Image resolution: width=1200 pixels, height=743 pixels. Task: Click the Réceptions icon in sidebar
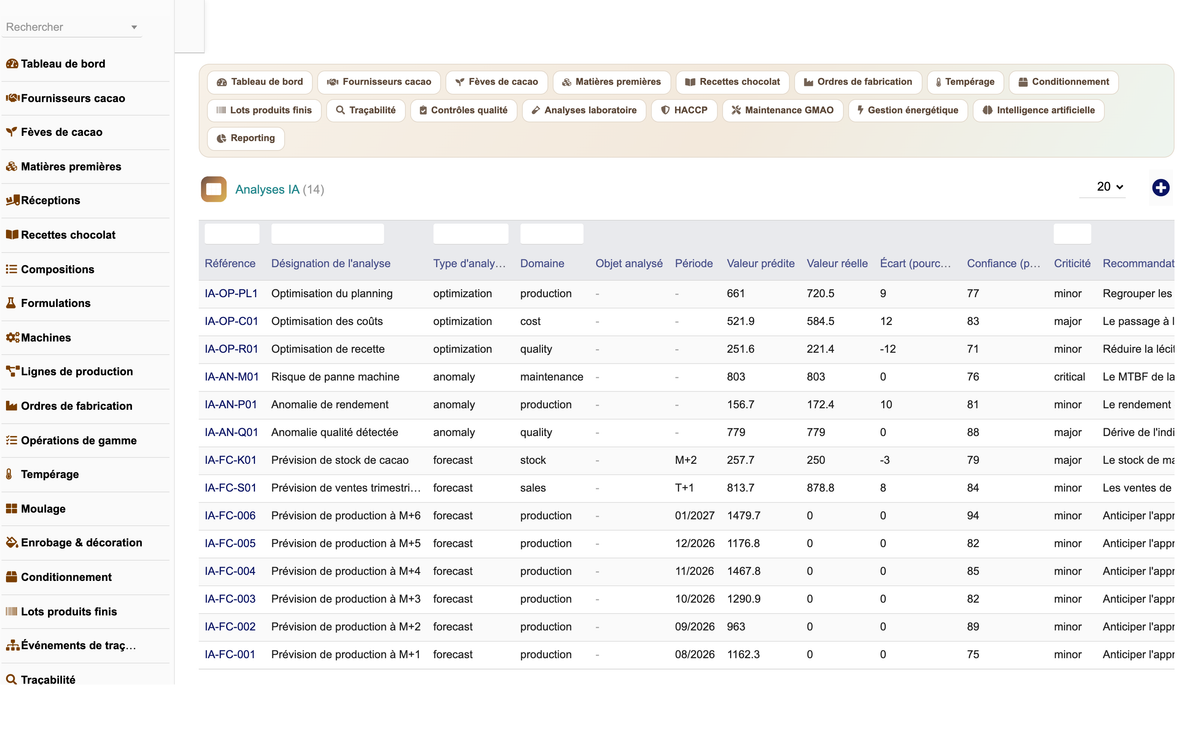tap(12, 200)
